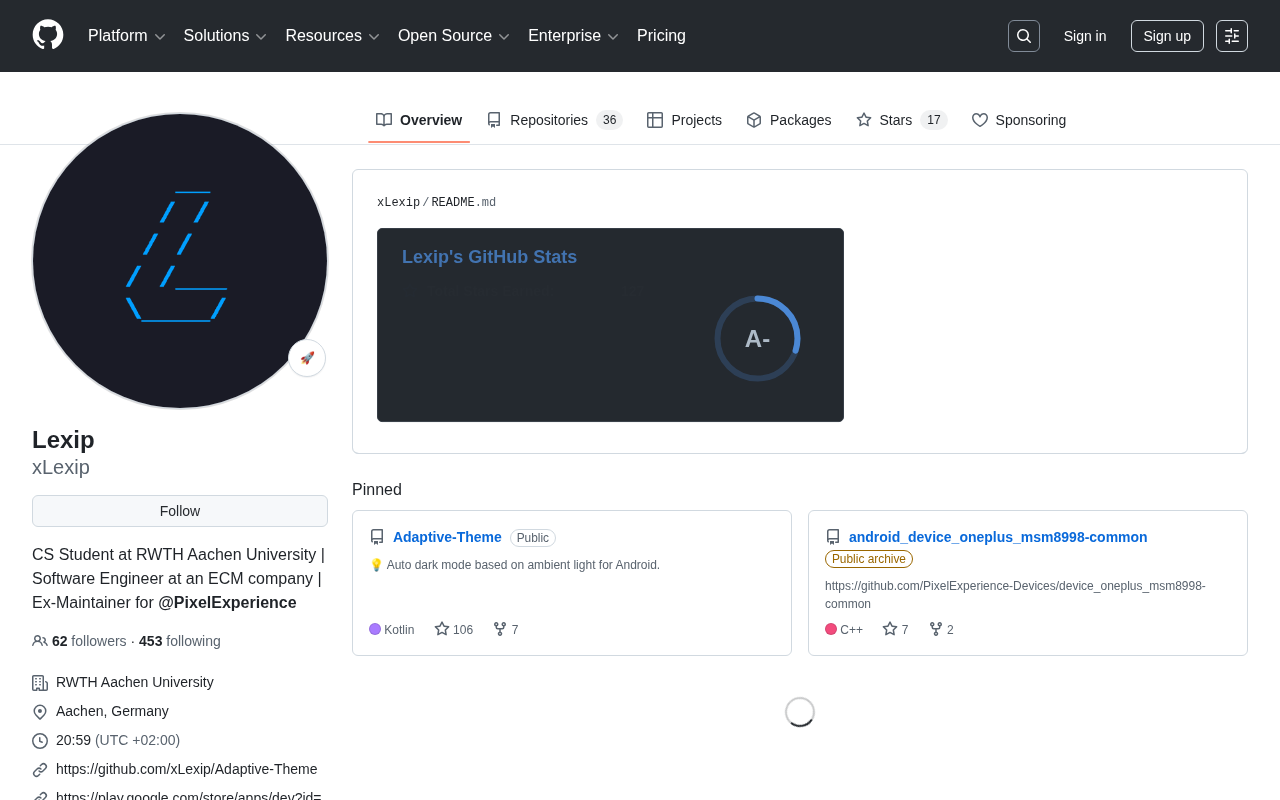Click the Lexip profile avatar image
Image resolution: width=1280 pixels, height=800 pixels.
(x=180, y=261)
